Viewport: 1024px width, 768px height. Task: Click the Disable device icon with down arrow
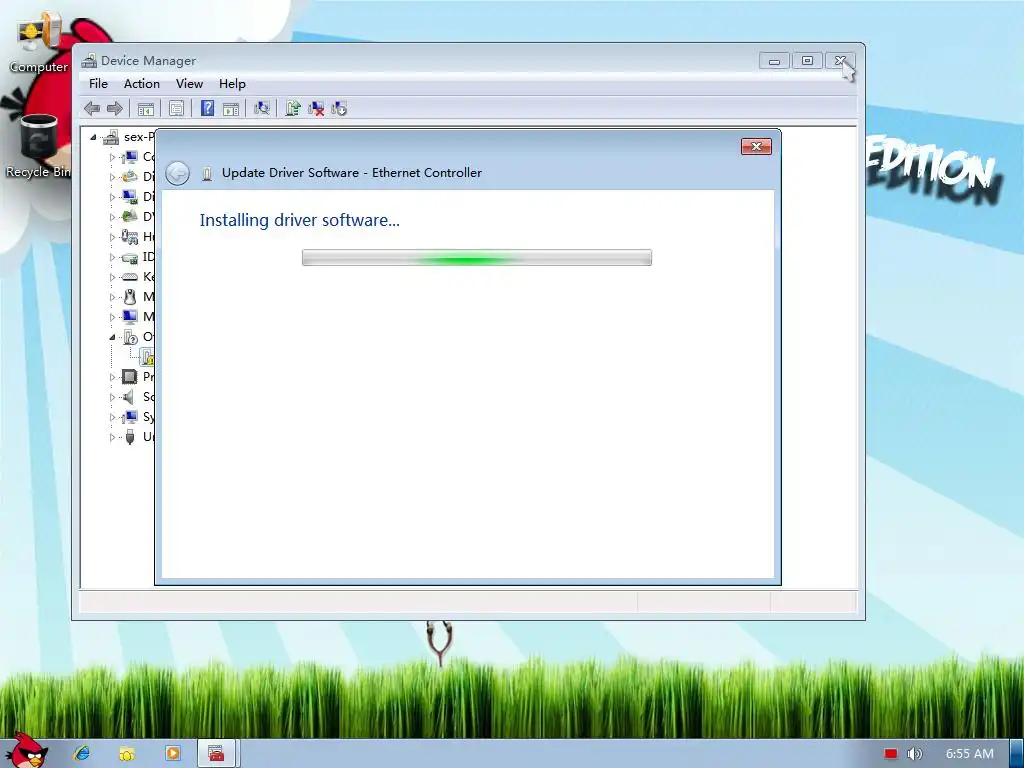click(339, 108)
